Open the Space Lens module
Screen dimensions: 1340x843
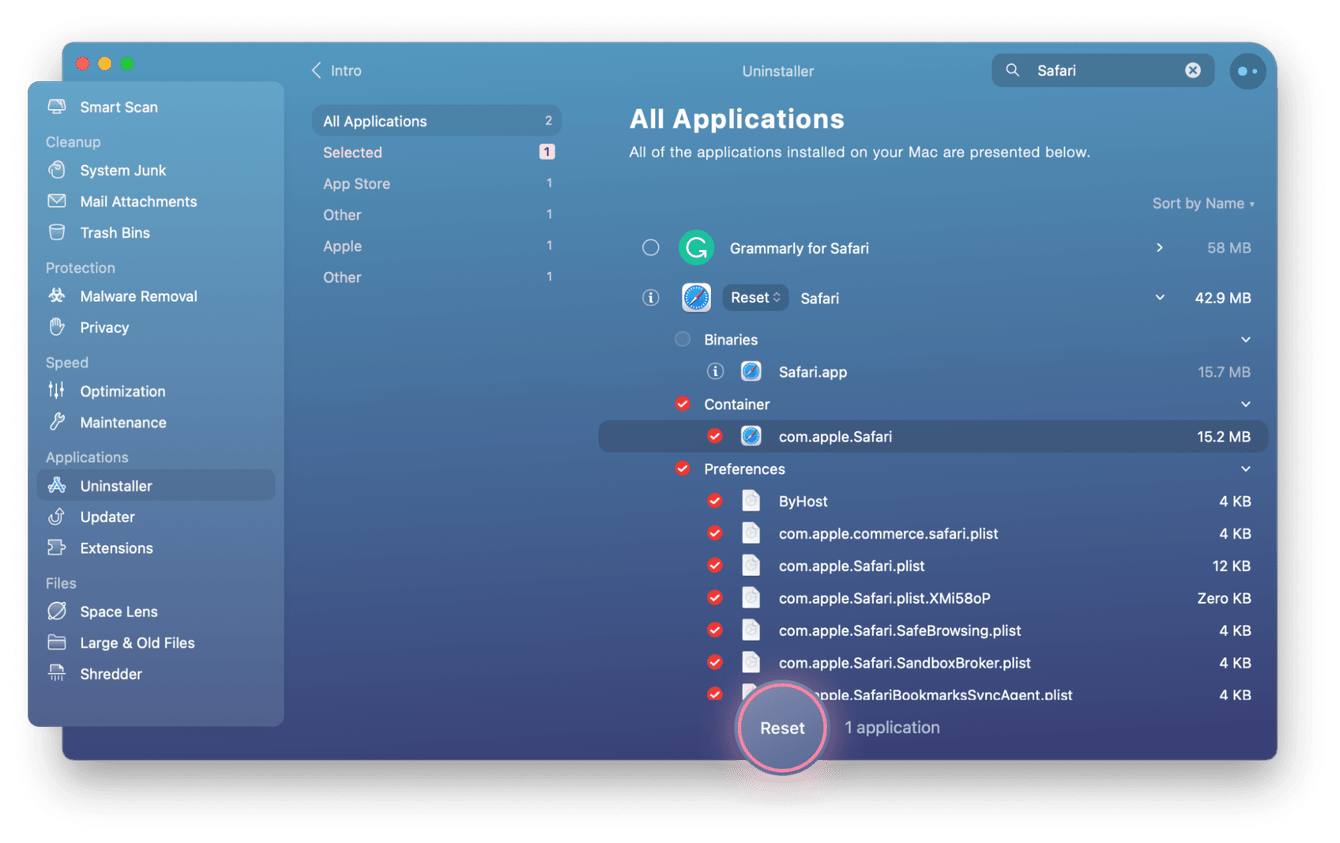pos(118,611)
